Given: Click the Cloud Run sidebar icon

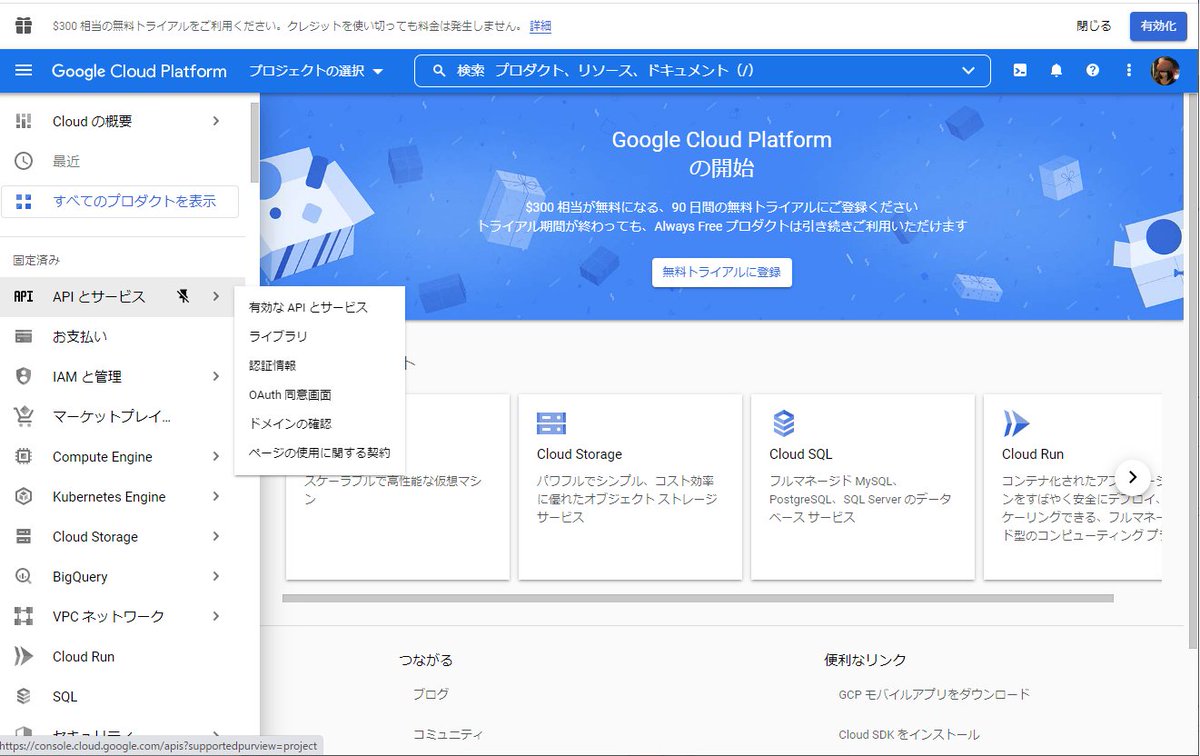Looking at the screenshot, I should tap(24, 657).
